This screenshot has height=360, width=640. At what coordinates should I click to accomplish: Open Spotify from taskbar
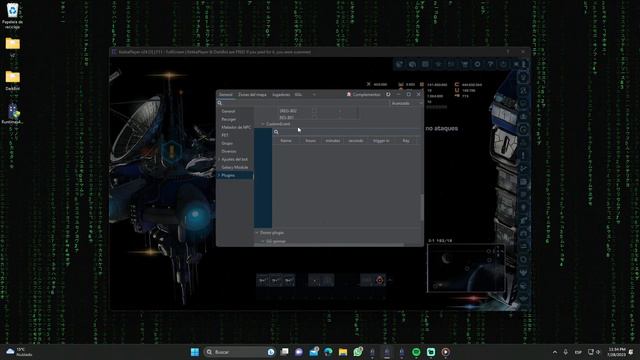click(x=416, y=352)
